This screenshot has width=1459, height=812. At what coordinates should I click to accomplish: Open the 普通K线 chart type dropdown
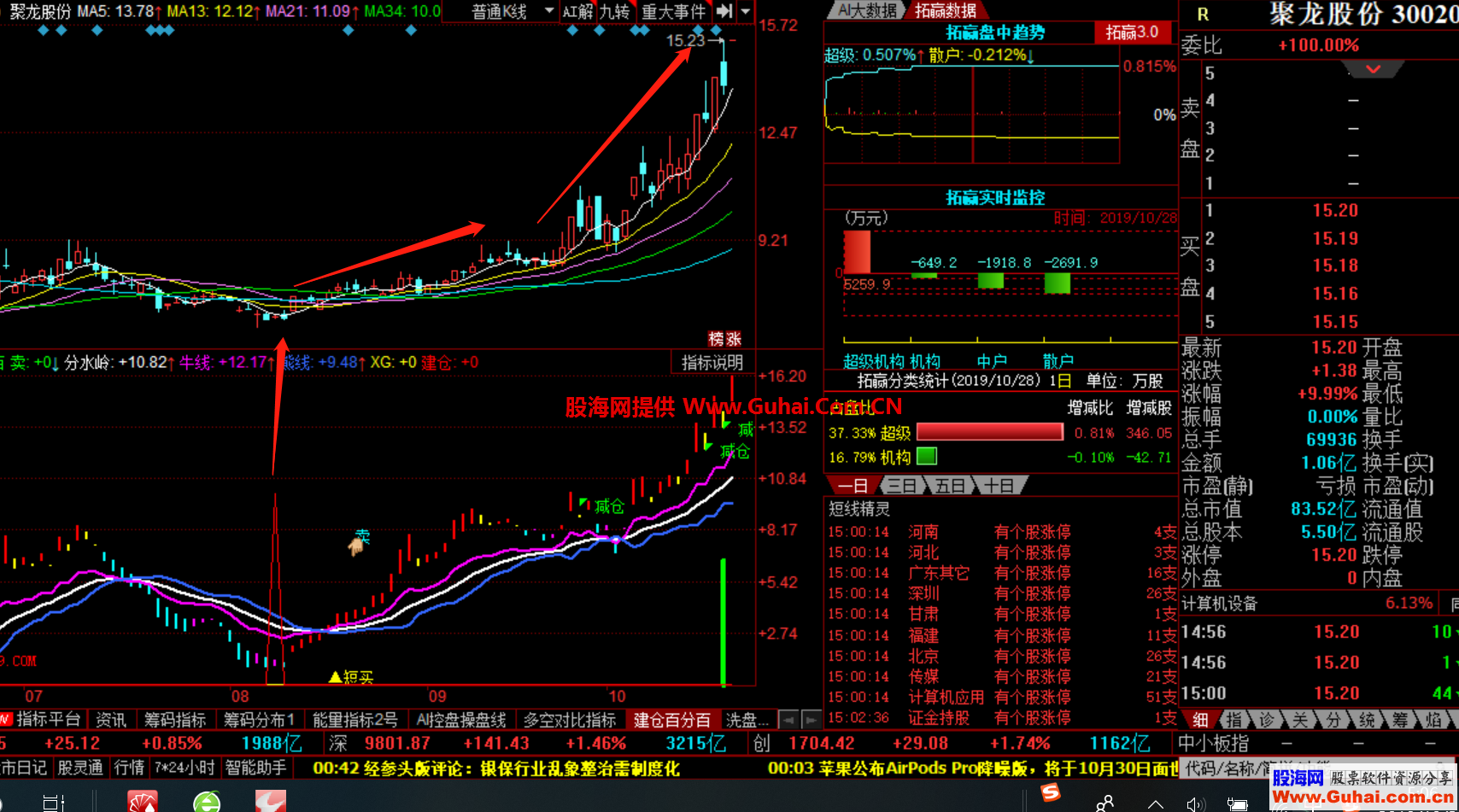pyautogui.click(x=513, y=11)
